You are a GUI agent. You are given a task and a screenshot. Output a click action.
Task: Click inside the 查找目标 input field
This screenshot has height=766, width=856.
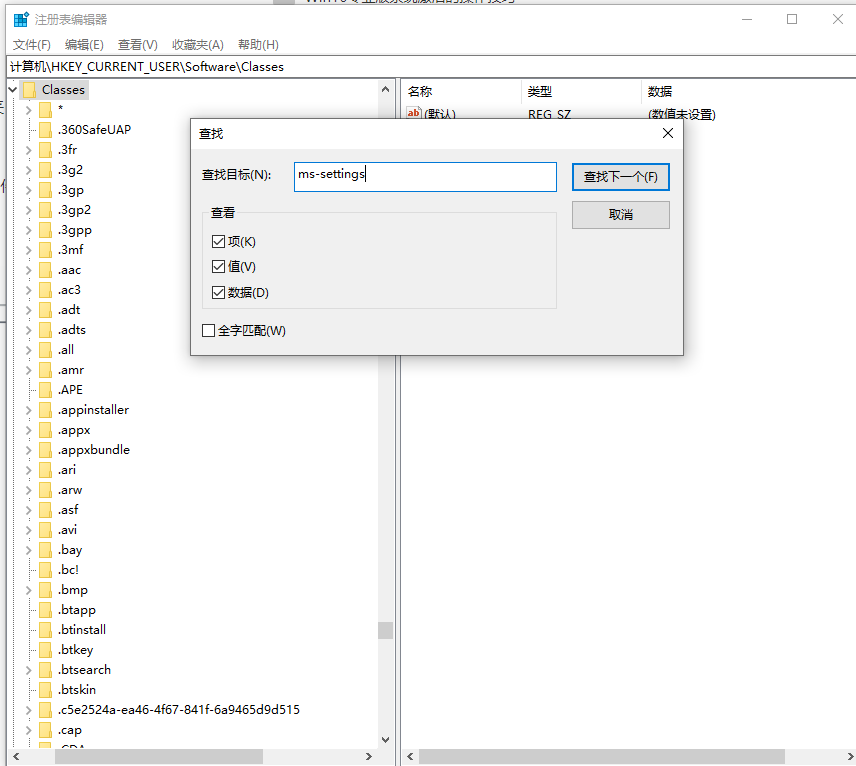(x=425, y=176)
